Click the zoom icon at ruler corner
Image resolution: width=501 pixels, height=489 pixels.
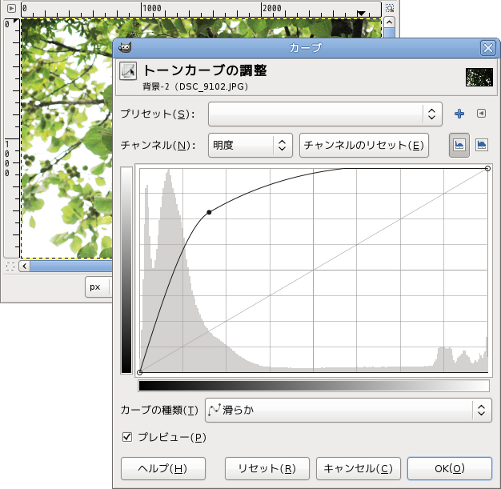tap(390, 8)
